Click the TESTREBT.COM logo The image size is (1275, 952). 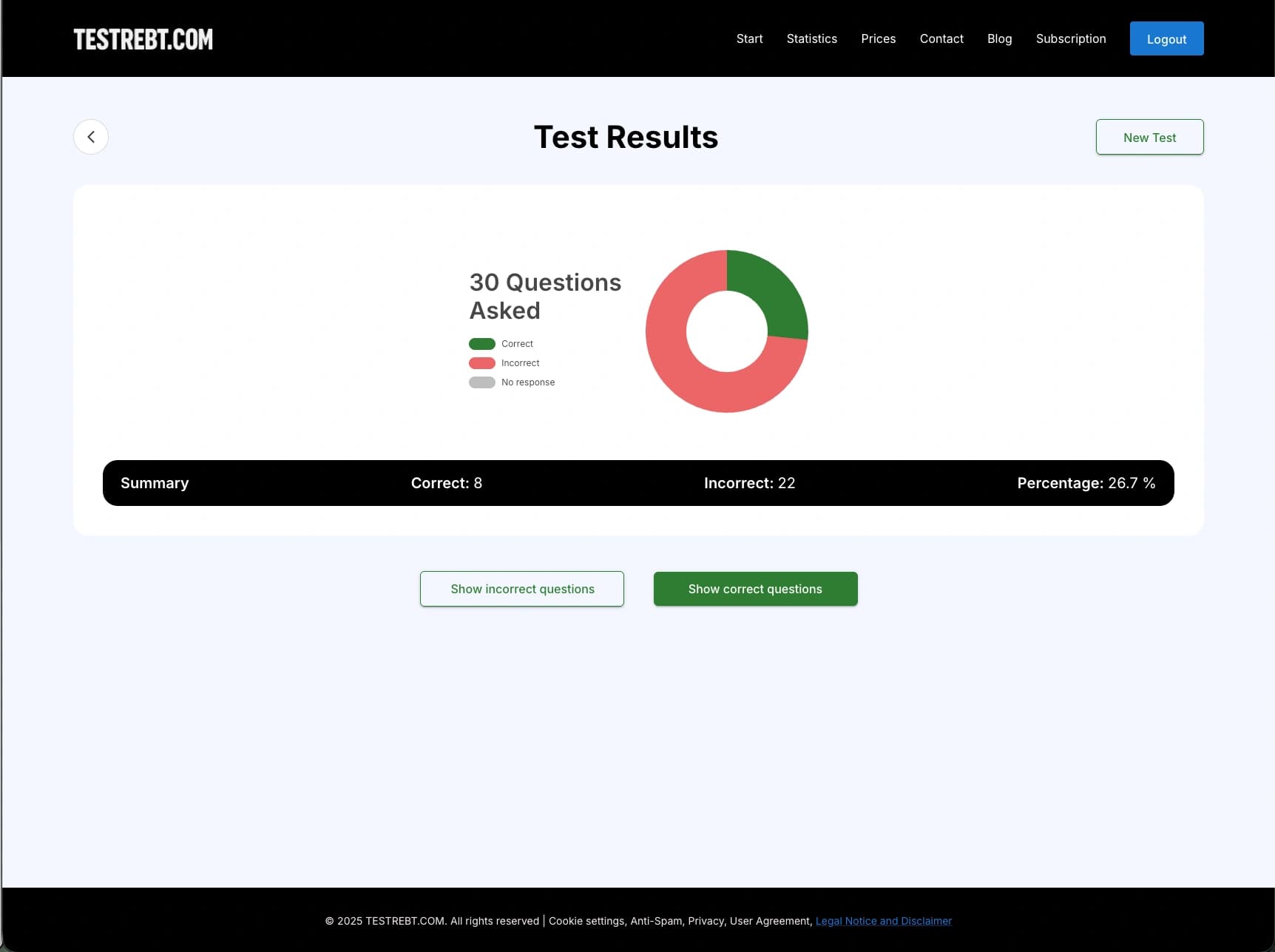pyautogui.click(x=143, y=39)
